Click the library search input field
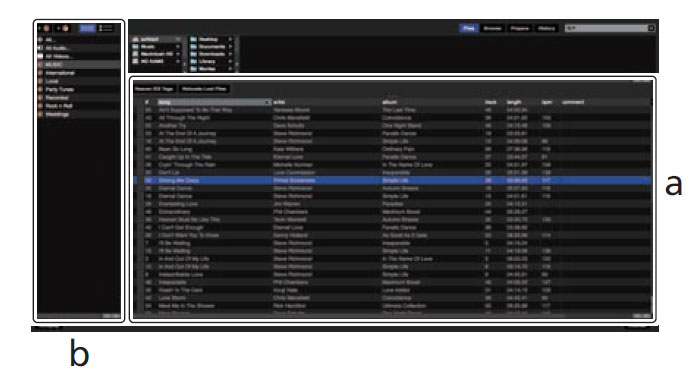This screenshot has height=371, width=689. click(606, 28)
